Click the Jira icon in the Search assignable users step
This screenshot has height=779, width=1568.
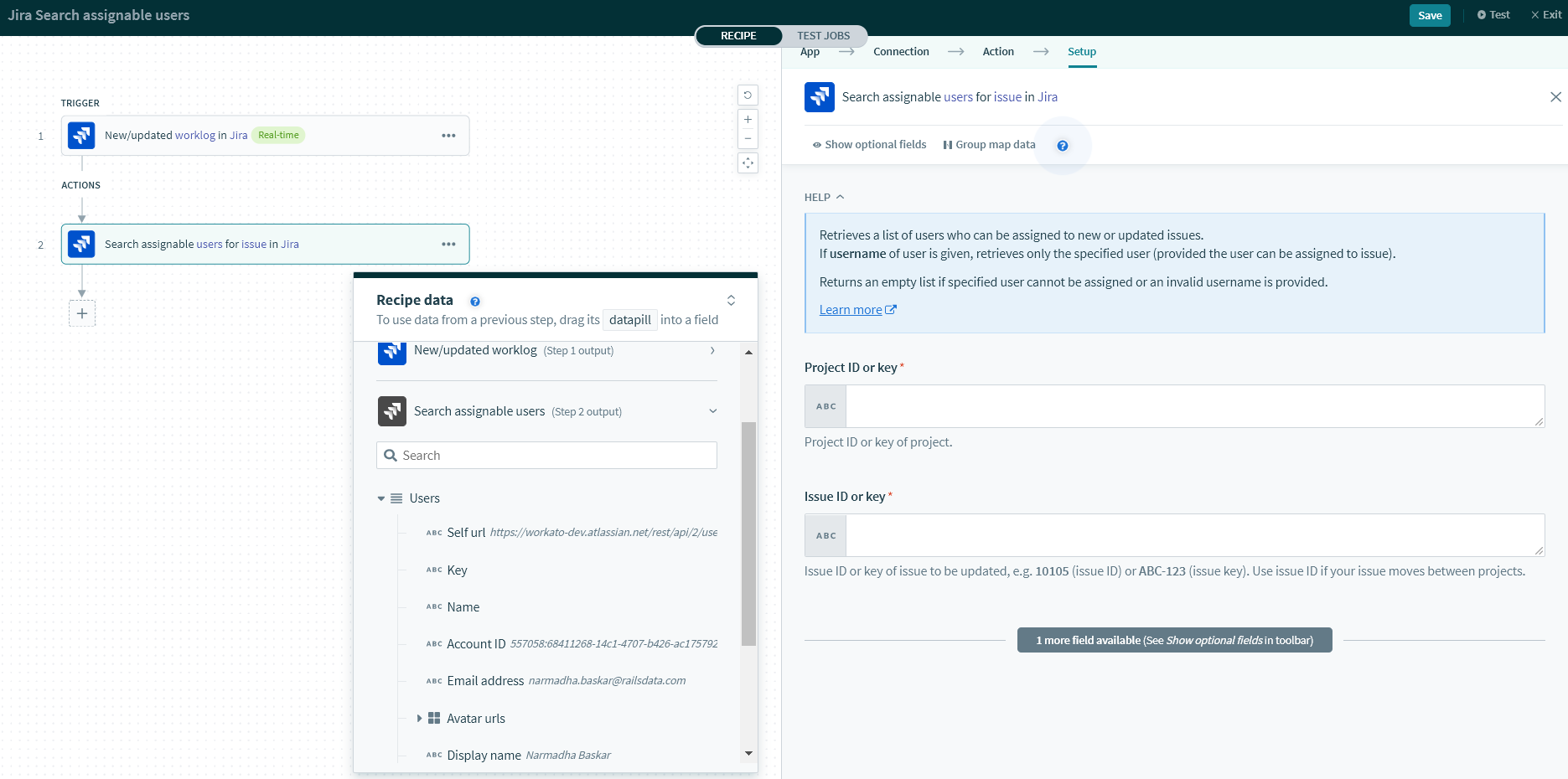[820, 96]
